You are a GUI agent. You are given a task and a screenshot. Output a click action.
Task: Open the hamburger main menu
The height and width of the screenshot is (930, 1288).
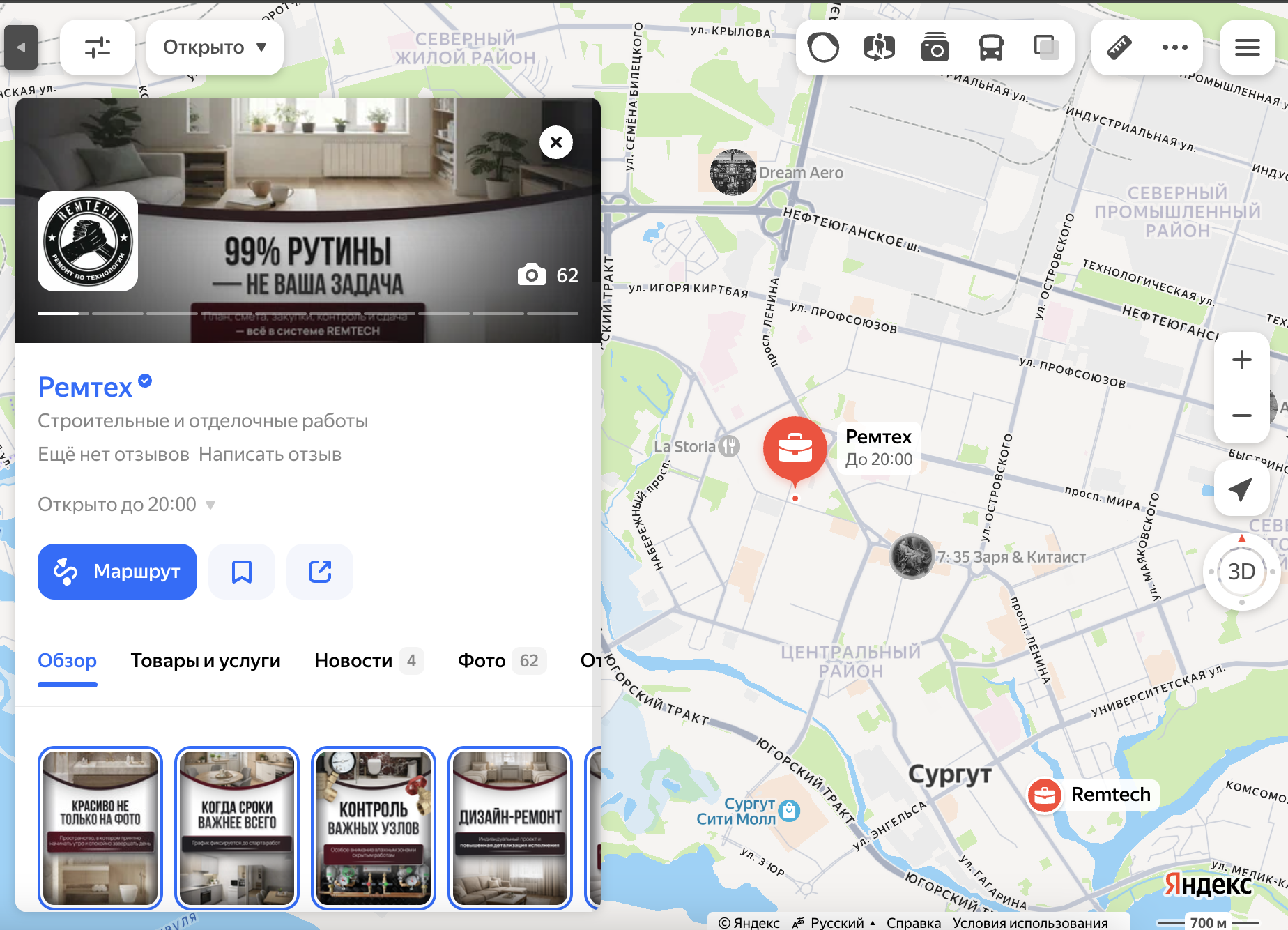click(x=1247, y=47)
